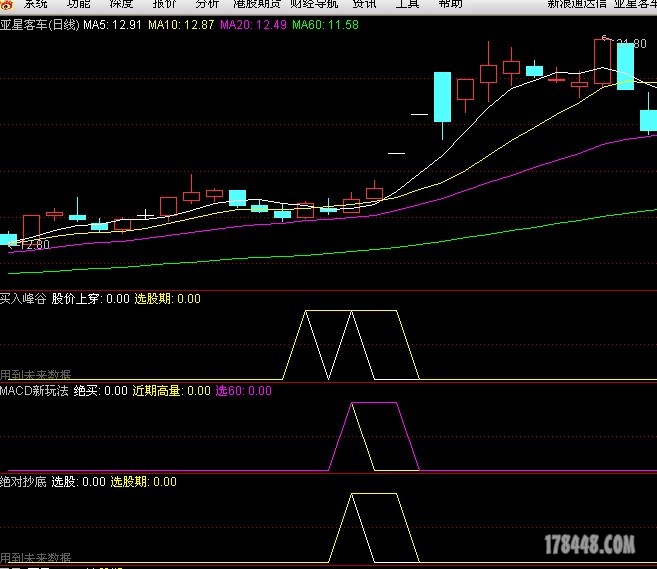Viewport: 657px width, 569px height.
Task: Open the 财经导航 menu
Action: point(314,4)
